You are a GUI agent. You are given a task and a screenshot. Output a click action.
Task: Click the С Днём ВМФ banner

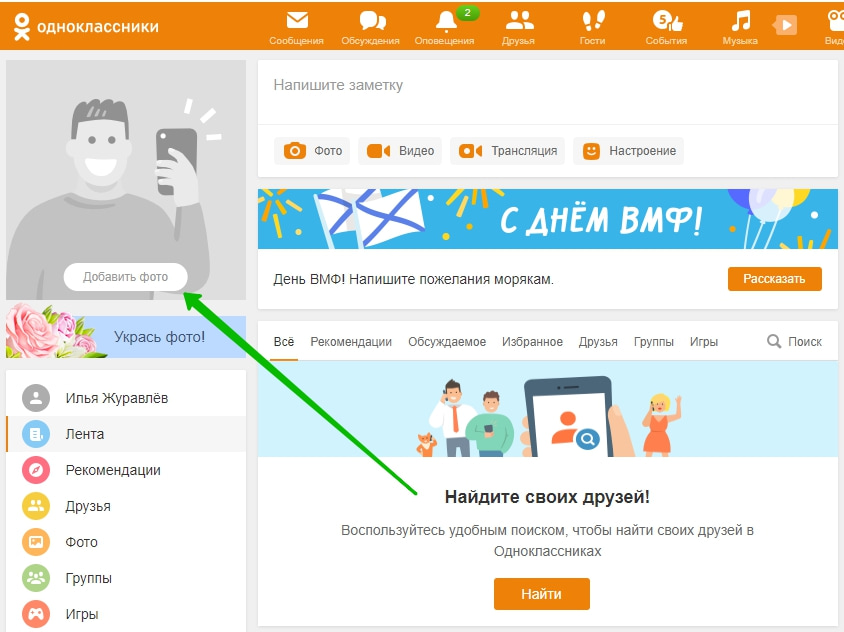548,219
